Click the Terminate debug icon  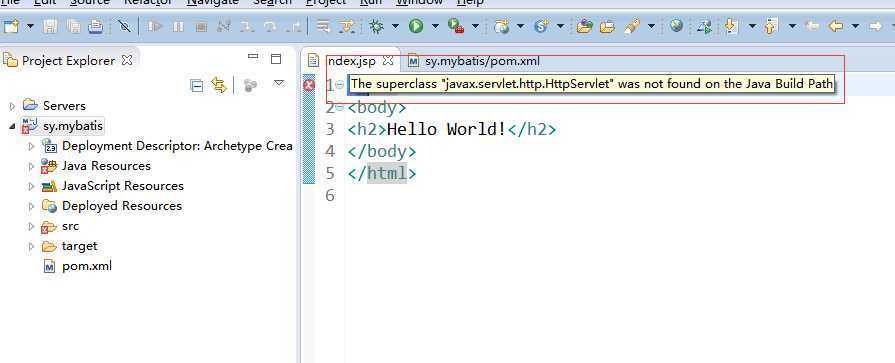pos(201,26)
